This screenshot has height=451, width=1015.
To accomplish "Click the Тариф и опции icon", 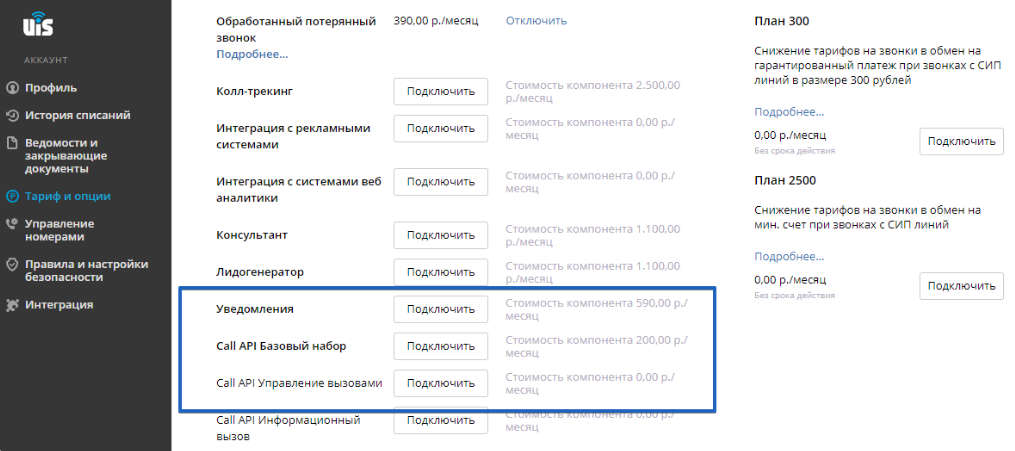I will coord(12,196).
